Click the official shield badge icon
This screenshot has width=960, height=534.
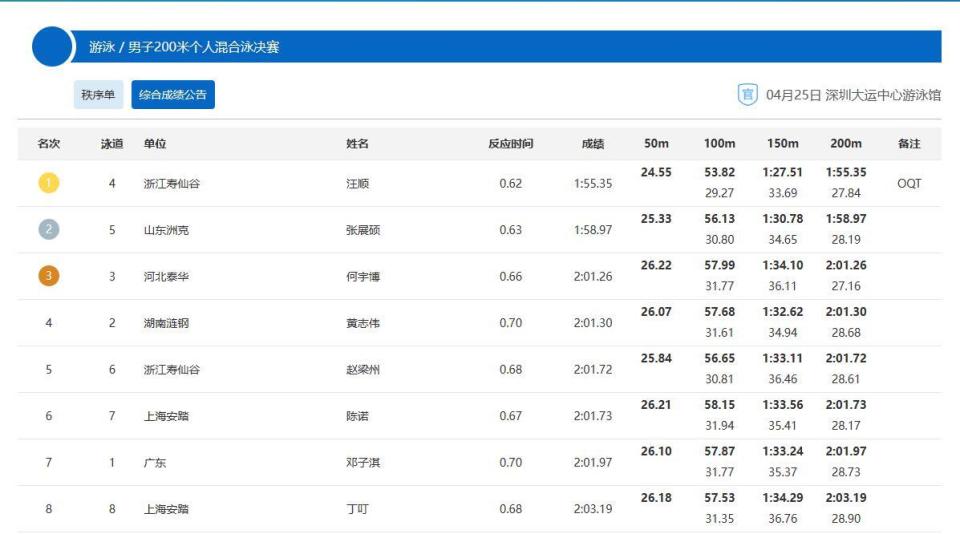pyautogui.click(x=747, y=95)
